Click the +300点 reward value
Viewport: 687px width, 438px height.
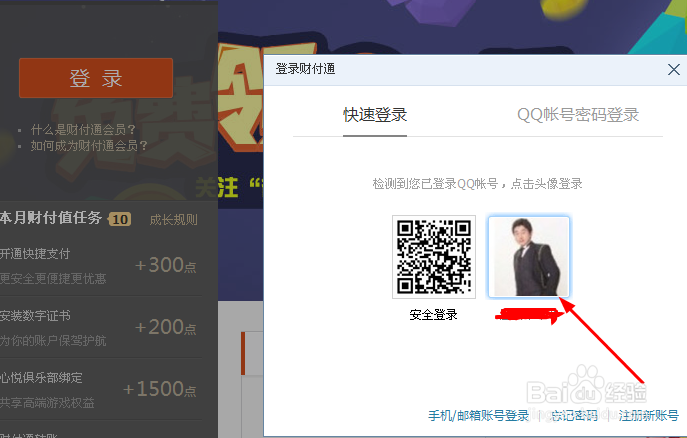(x=165, y=265)
